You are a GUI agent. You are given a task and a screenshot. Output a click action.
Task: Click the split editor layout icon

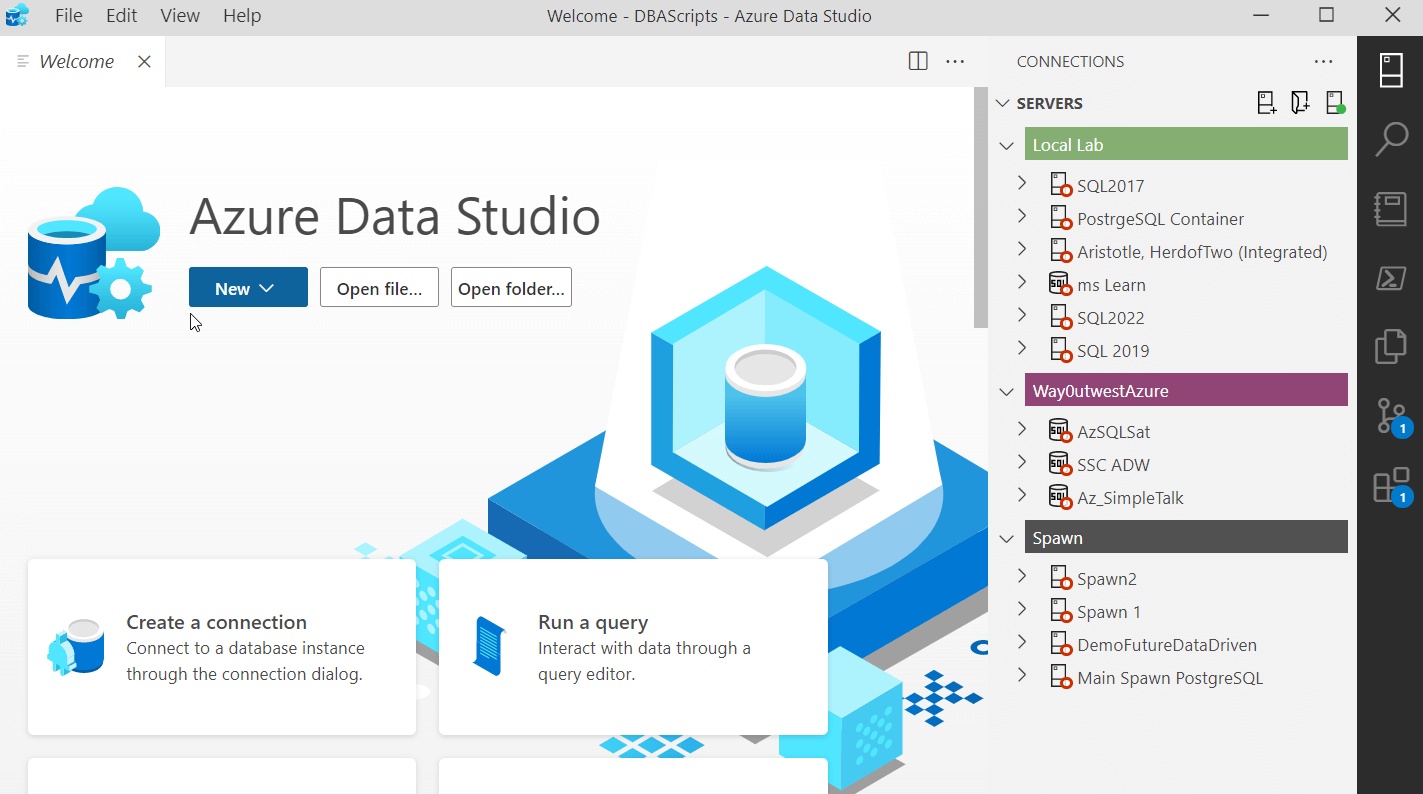[918, 62]
